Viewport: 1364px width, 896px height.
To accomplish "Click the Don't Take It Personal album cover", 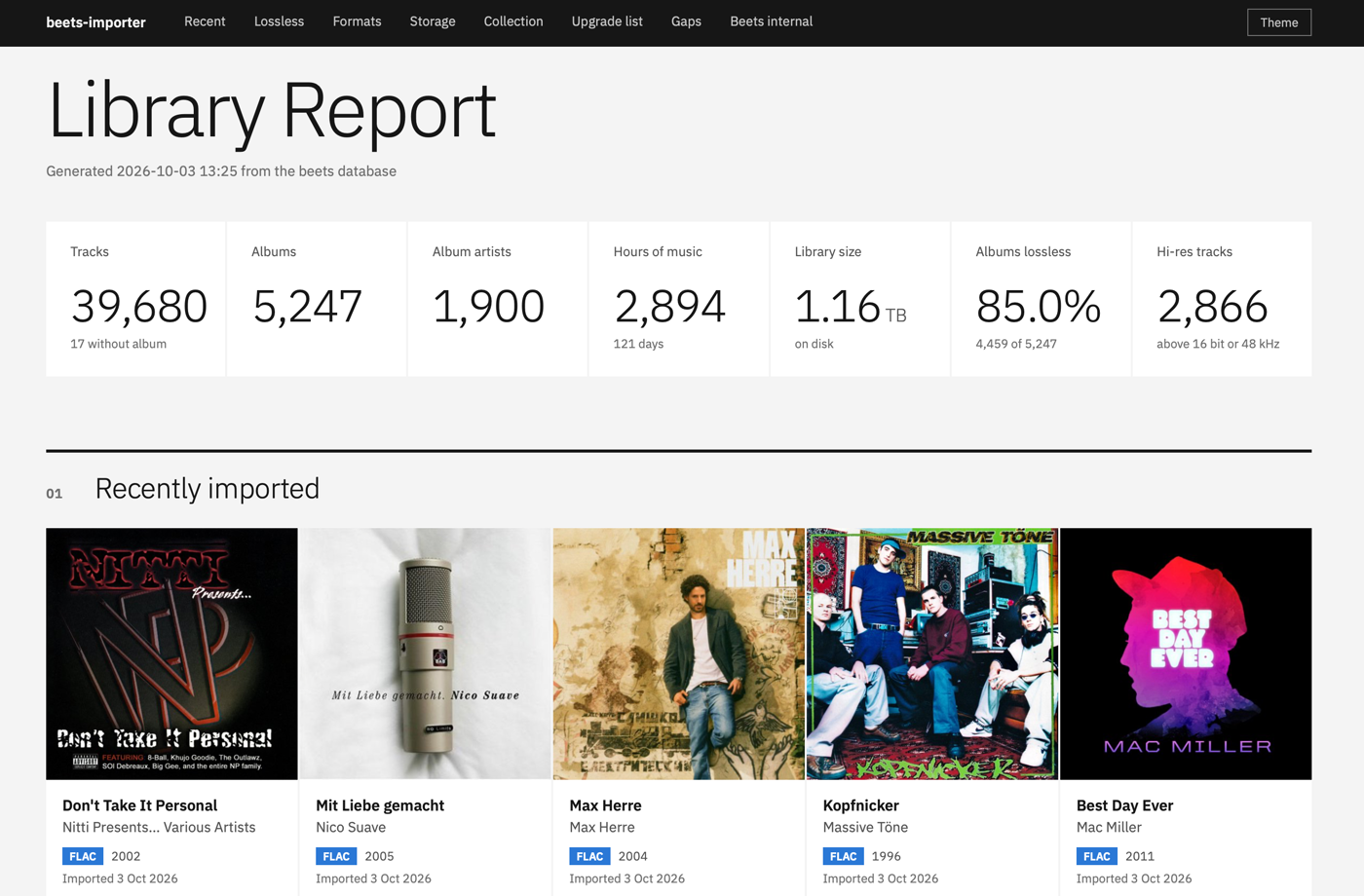I will click(171, 653).
